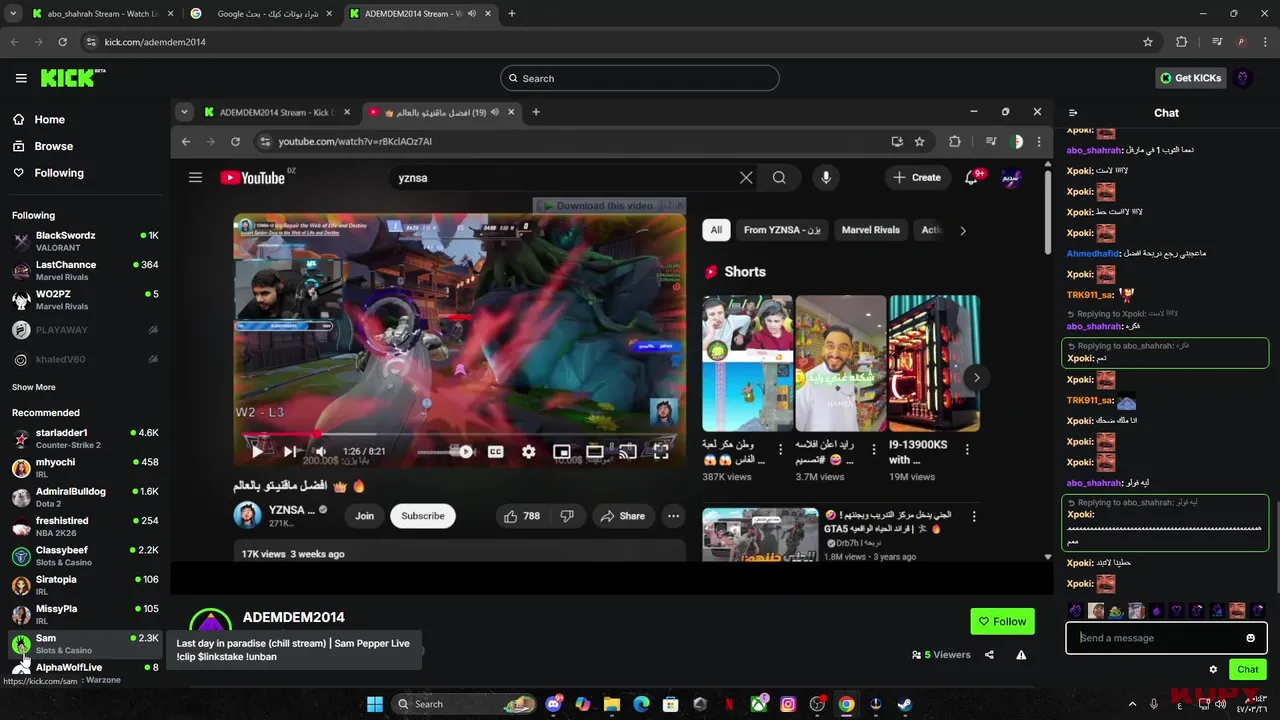
Task: Open YouTube notifications bell
Action: coord(971,178)
